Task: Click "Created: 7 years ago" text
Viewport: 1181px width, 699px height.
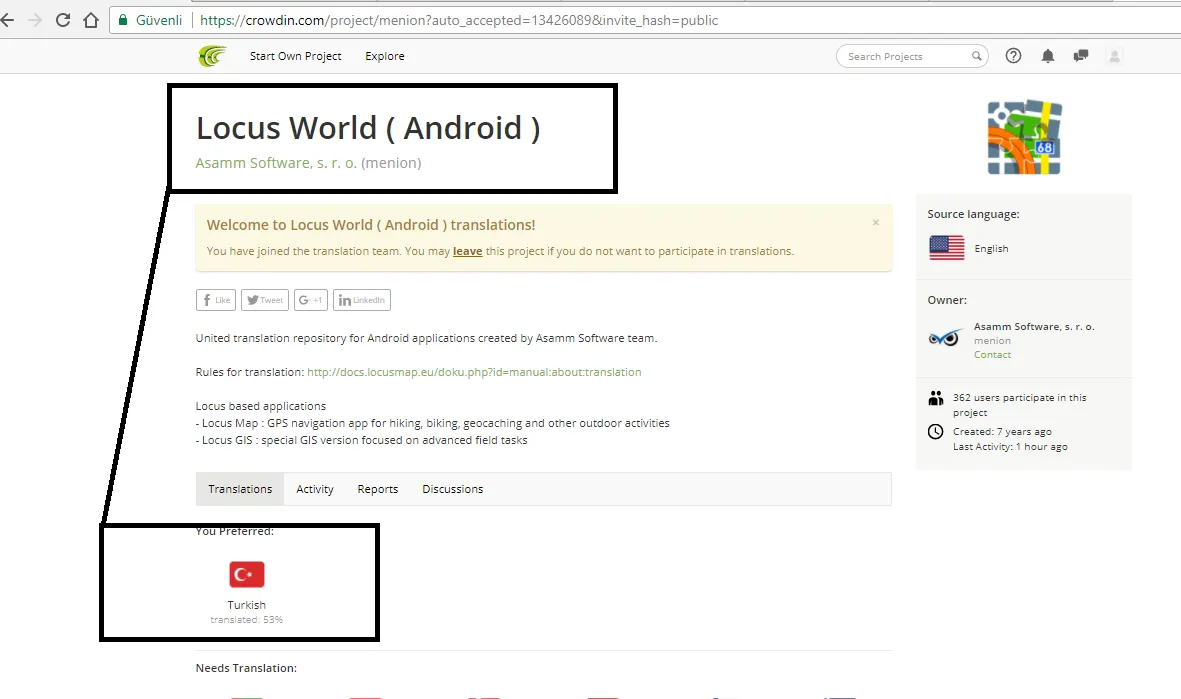Action: [x=1002, y=432]
